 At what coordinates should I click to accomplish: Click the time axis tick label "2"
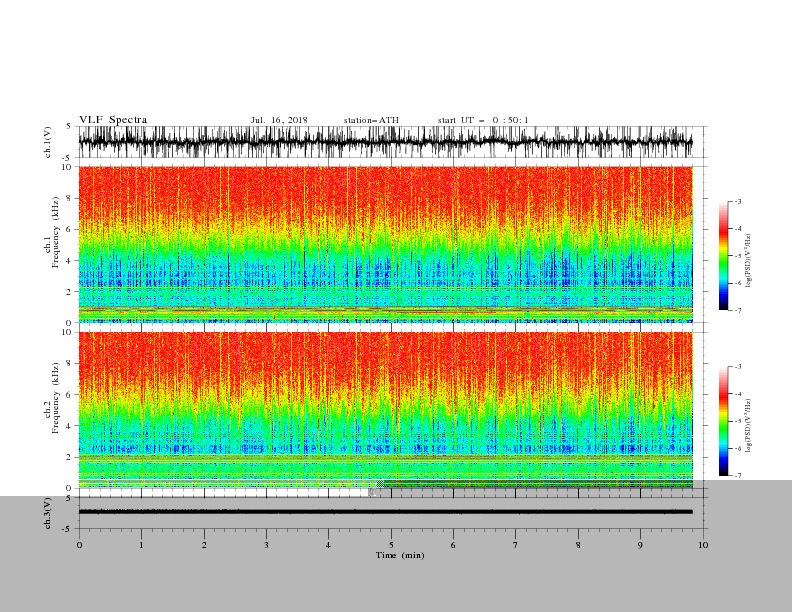click(204, 545)
